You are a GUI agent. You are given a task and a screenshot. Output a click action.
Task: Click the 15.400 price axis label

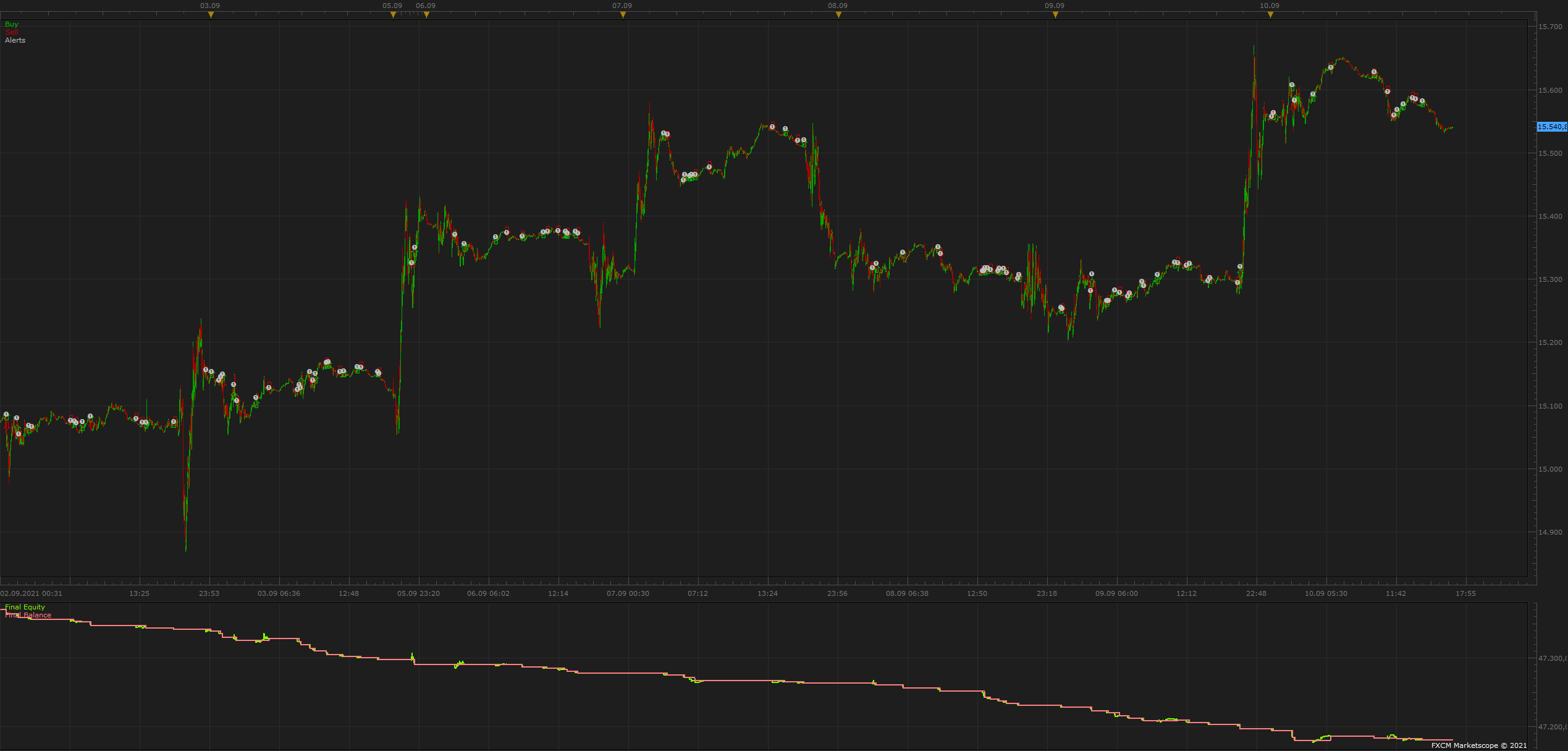click(x=1550, y=216)
